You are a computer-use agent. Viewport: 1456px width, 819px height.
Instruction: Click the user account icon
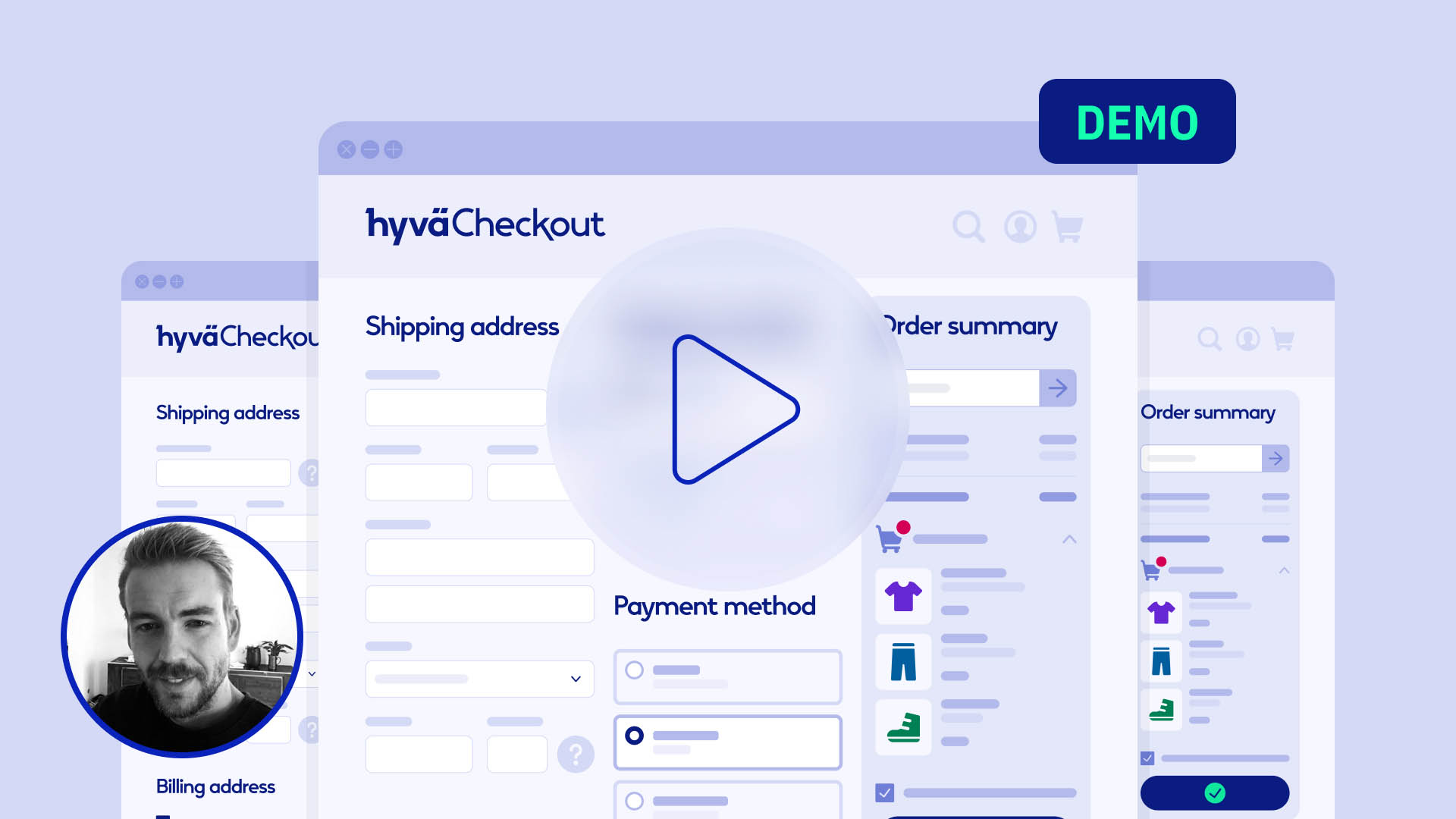(x=1019, y=226)
